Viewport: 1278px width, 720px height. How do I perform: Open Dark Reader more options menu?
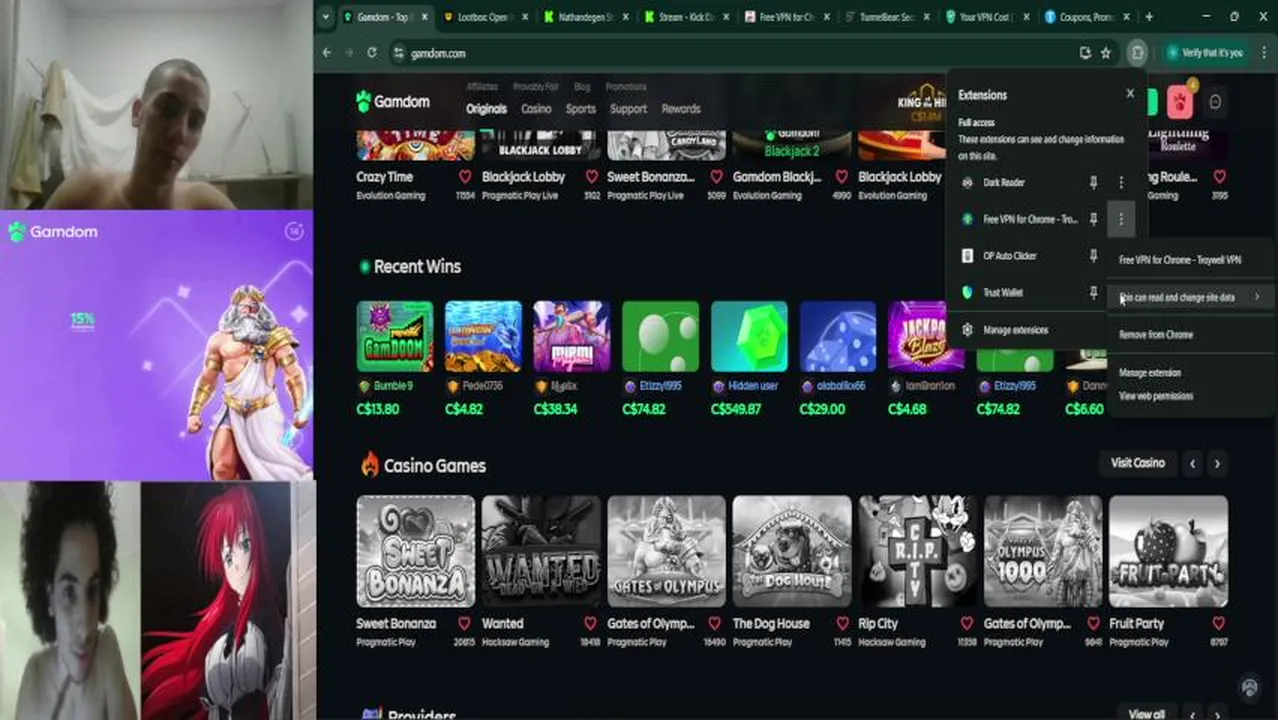[x=1121, y=183]
